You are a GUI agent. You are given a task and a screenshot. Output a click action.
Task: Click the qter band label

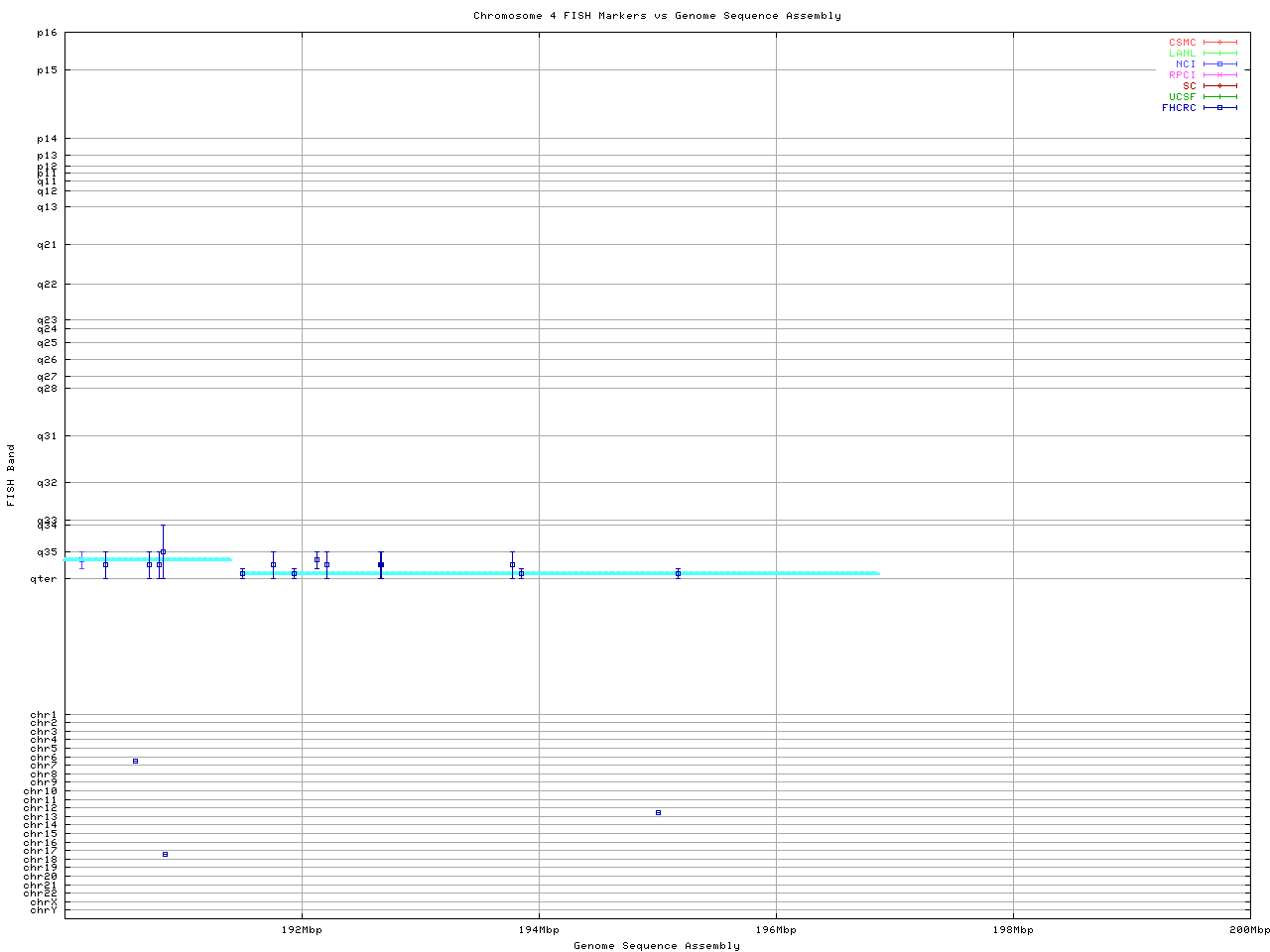coord(45,579)
